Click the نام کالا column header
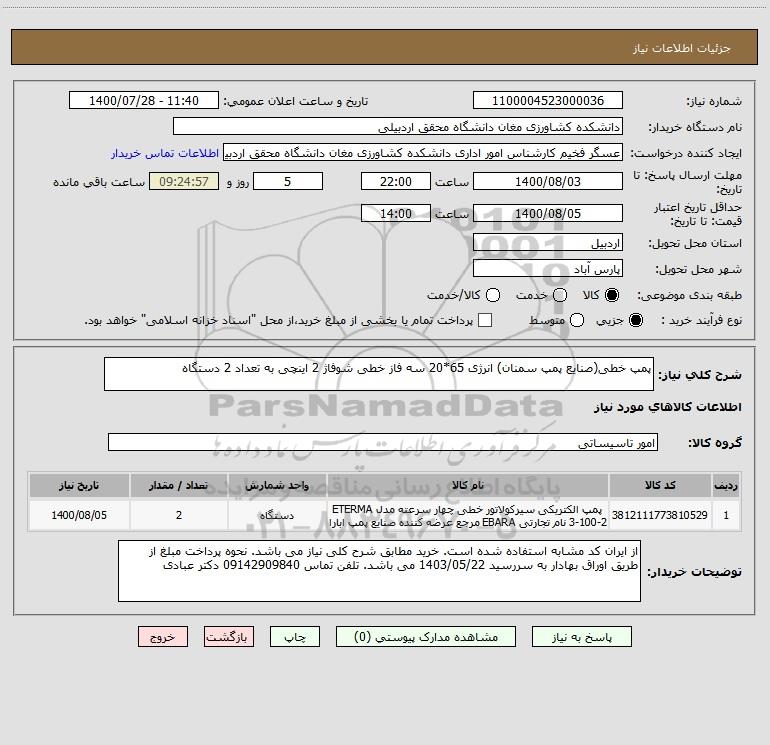The height and width of the screenshot is (745, 770). coord(468,485)
